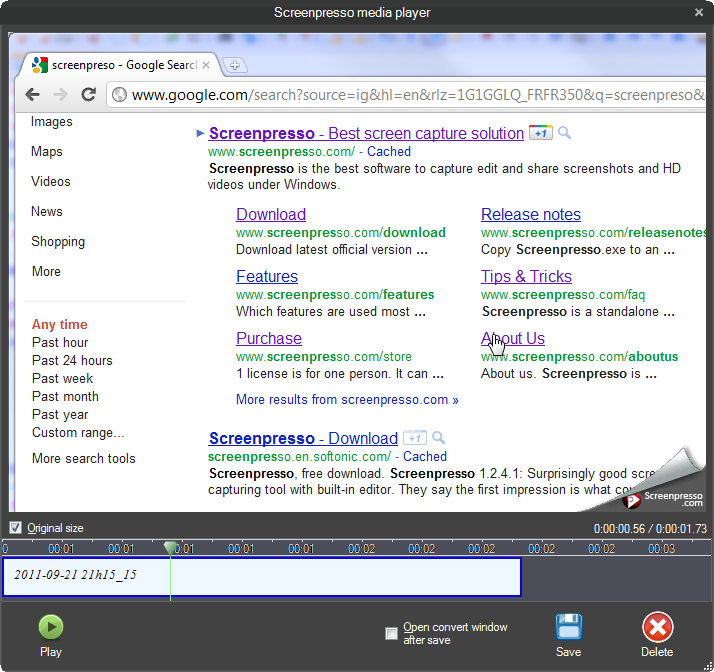714x672 pixels.
Task: Enable Open convert window after save
Action: coord(392,633)
